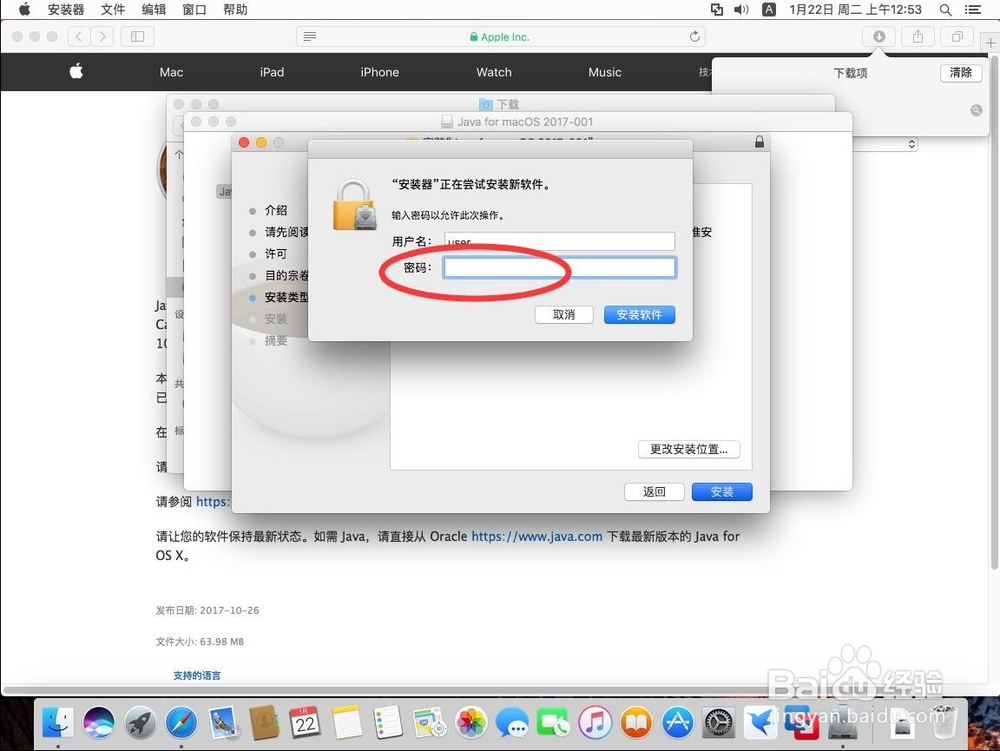1000x751 pixels.
Task: Open Launchpad from the Dock
Action: click(x=138, y=722)
